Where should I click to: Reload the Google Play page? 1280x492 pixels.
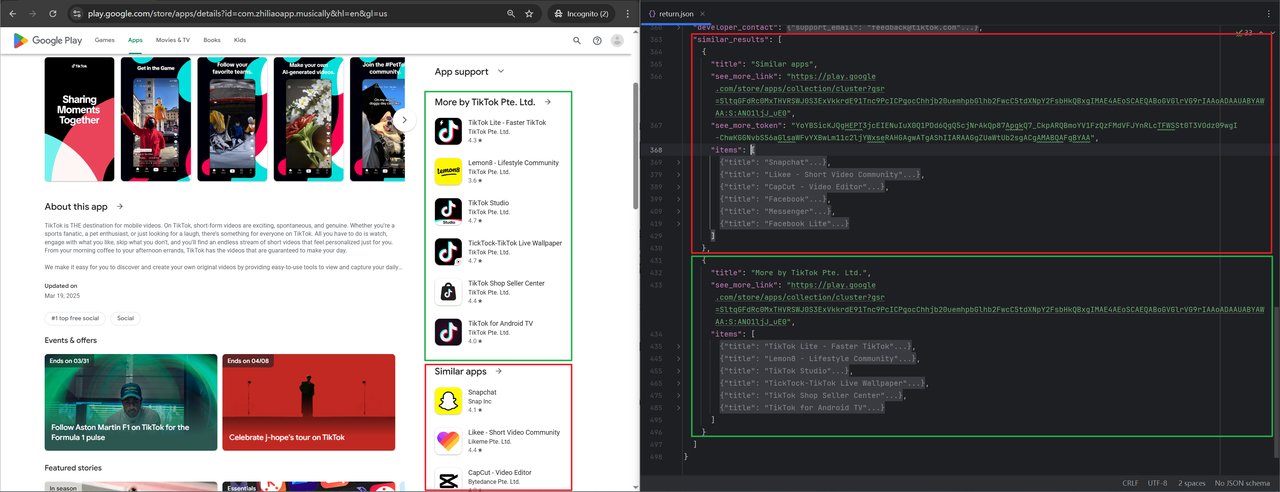click(x=53, y=14)
